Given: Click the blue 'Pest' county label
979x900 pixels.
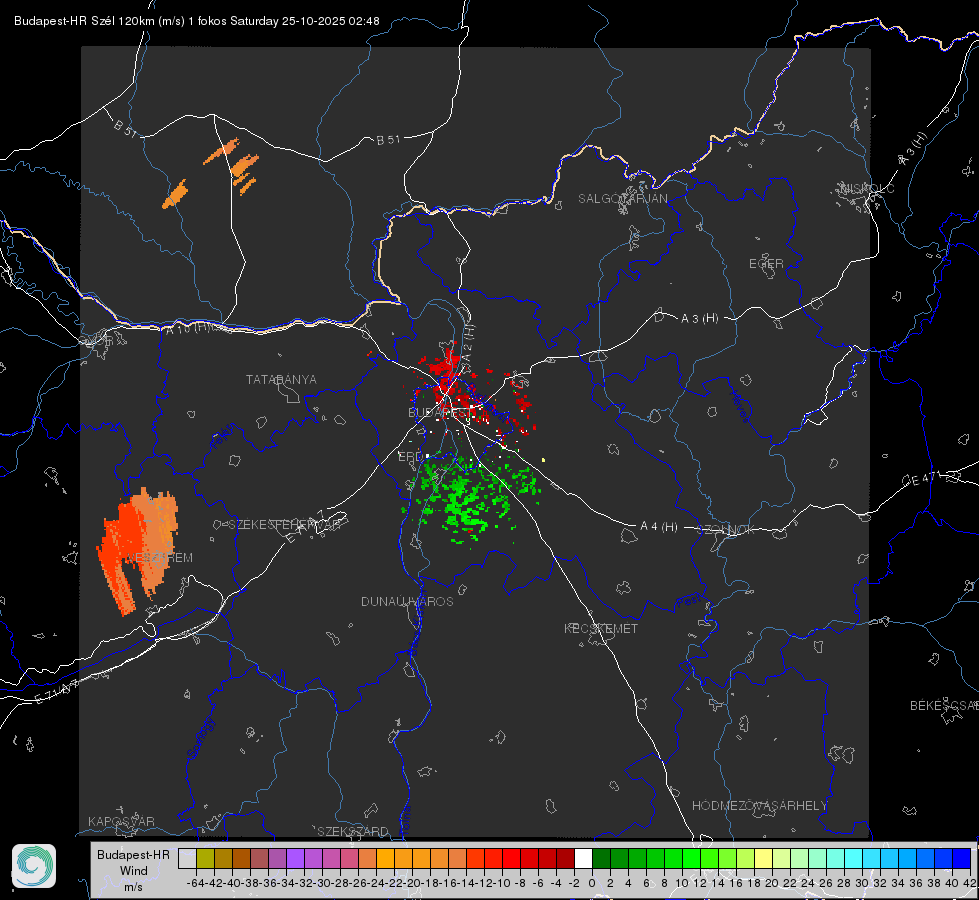Looking at the screenshot, I should [689, 601].
